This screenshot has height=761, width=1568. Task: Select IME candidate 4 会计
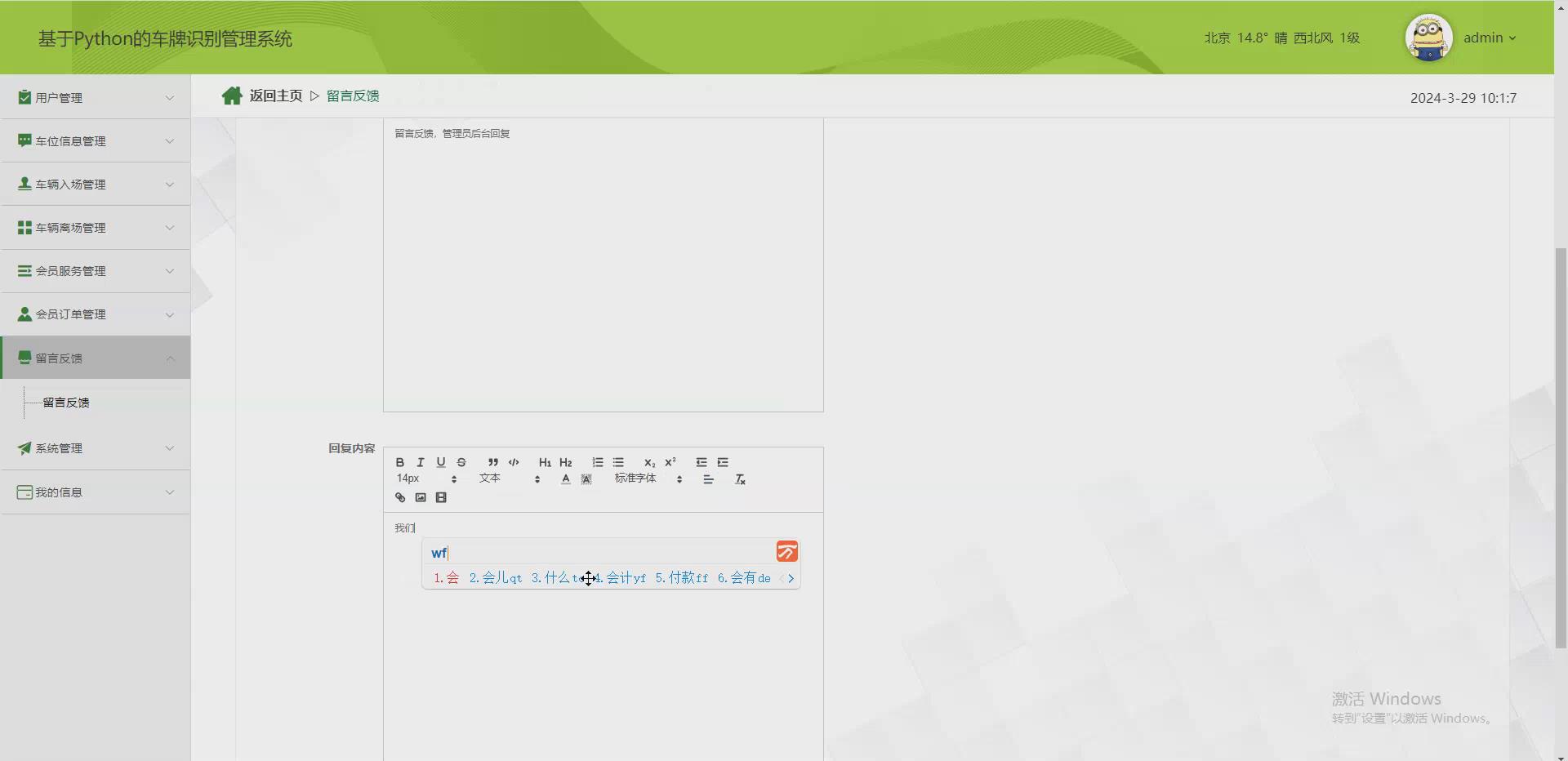pos(622,577)
